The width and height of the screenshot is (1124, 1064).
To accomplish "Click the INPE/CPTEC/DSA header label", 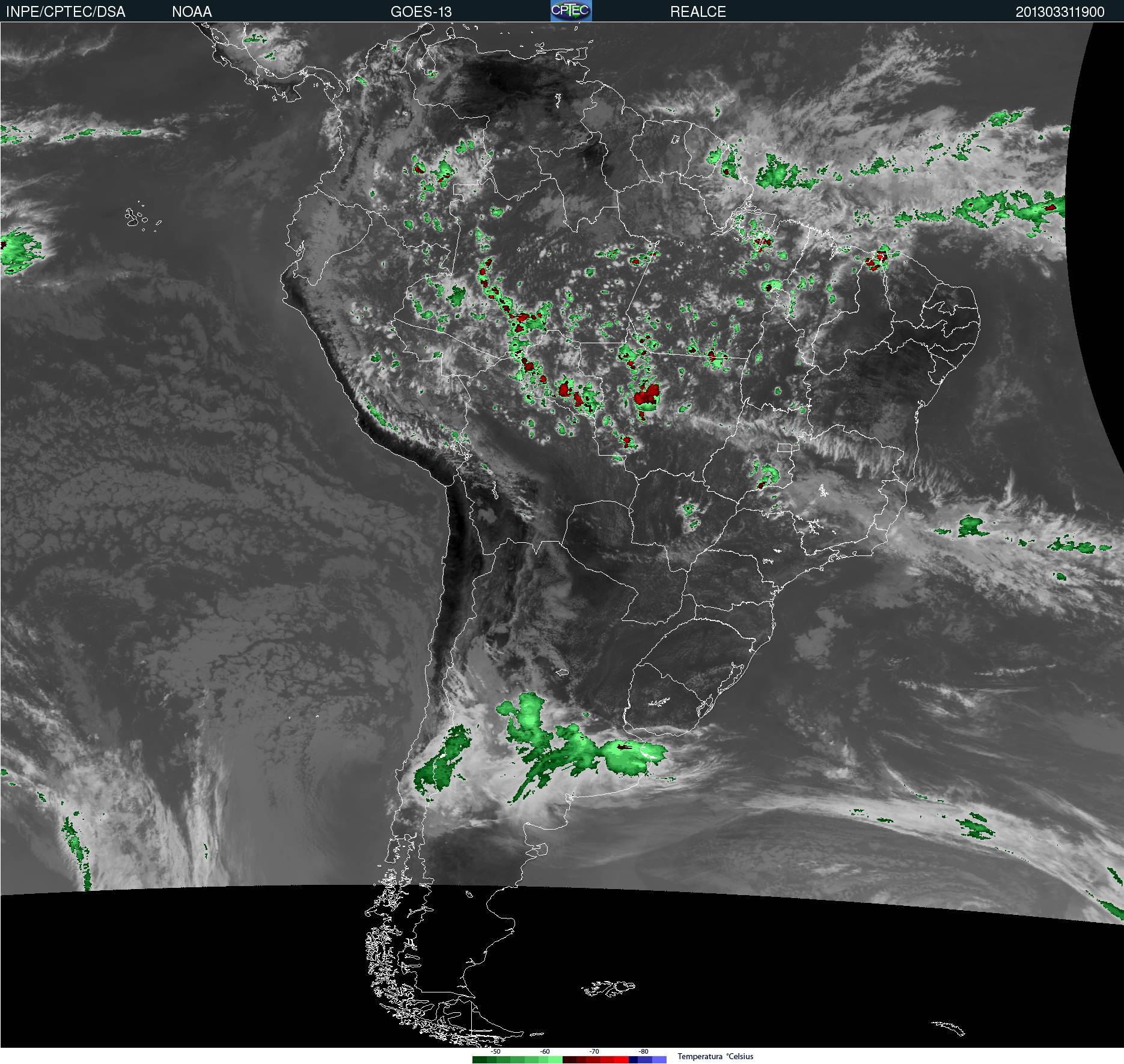I will tap(66, 11).
